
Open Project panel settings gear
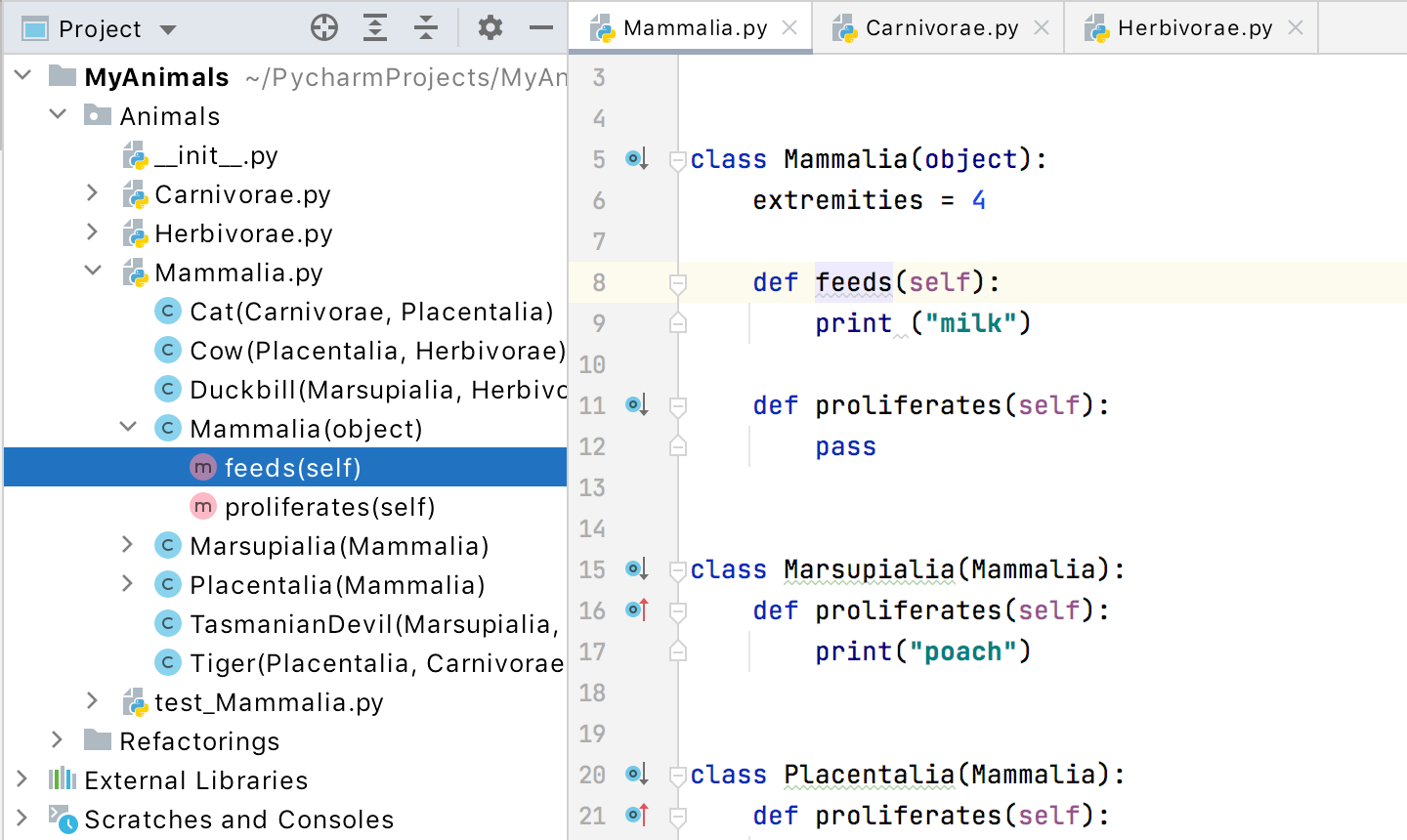490,28
